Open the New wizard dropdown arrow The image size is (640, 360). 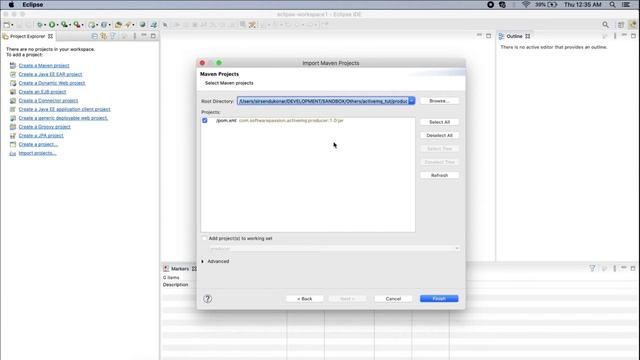point(12,25)
